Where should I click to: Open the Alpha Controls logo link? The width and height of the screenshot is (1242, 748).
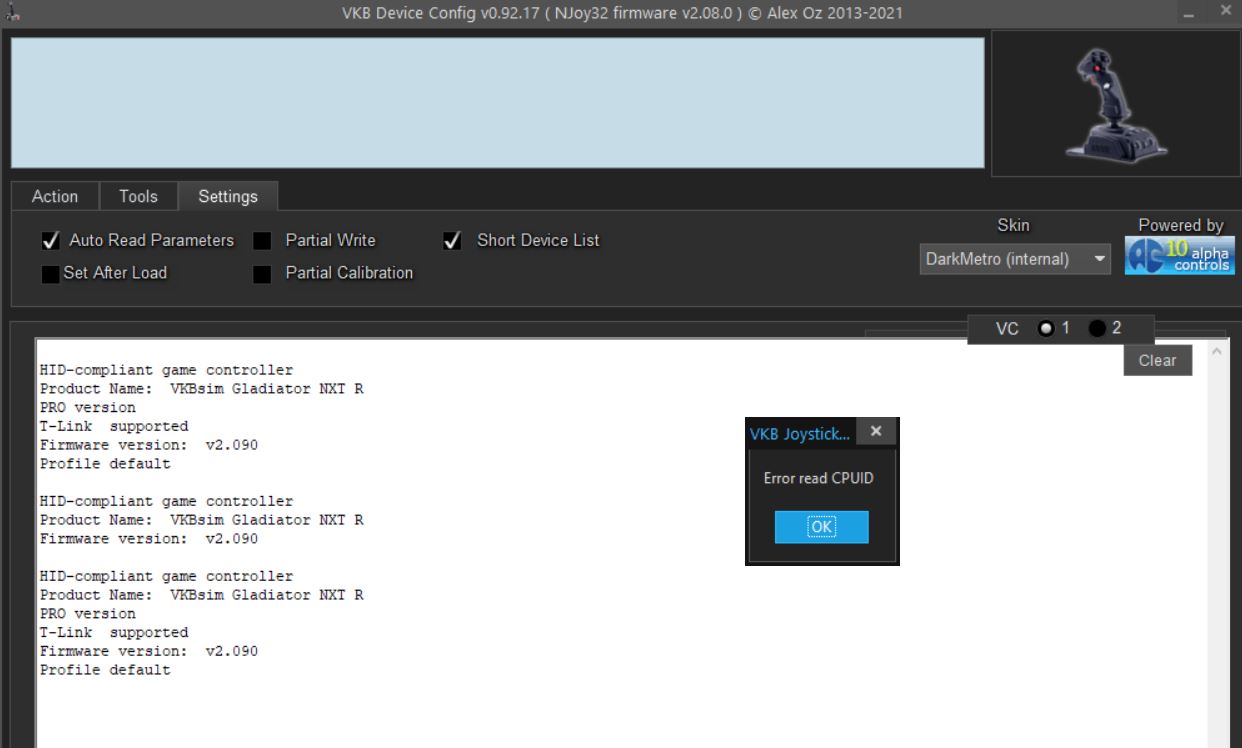coord(1180,255)
